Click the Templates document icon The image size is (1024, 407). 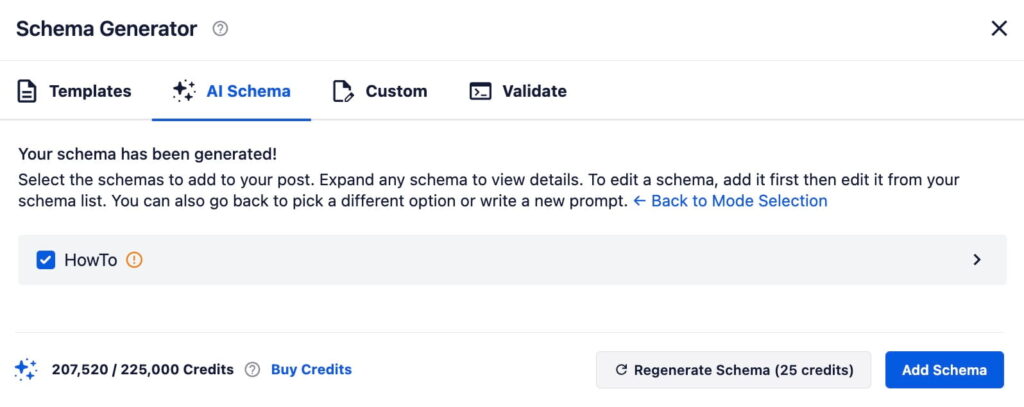click(27, 91)
